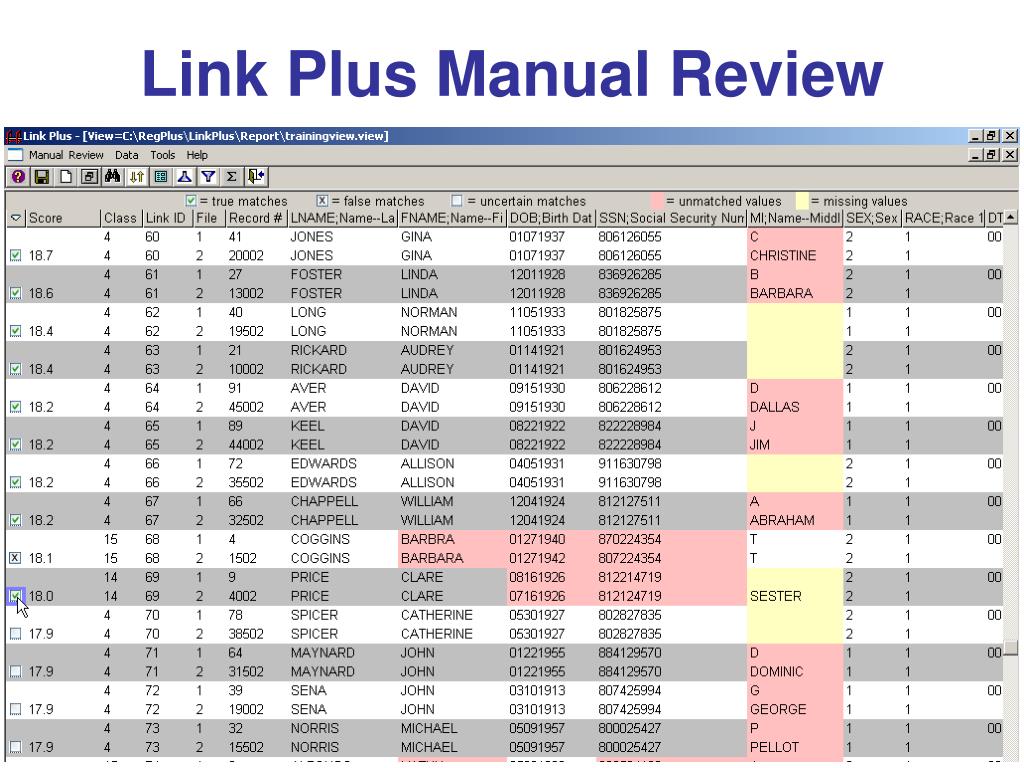
Task: Click the vertical scrollbar up arrow
Action: pos(1011,217)
